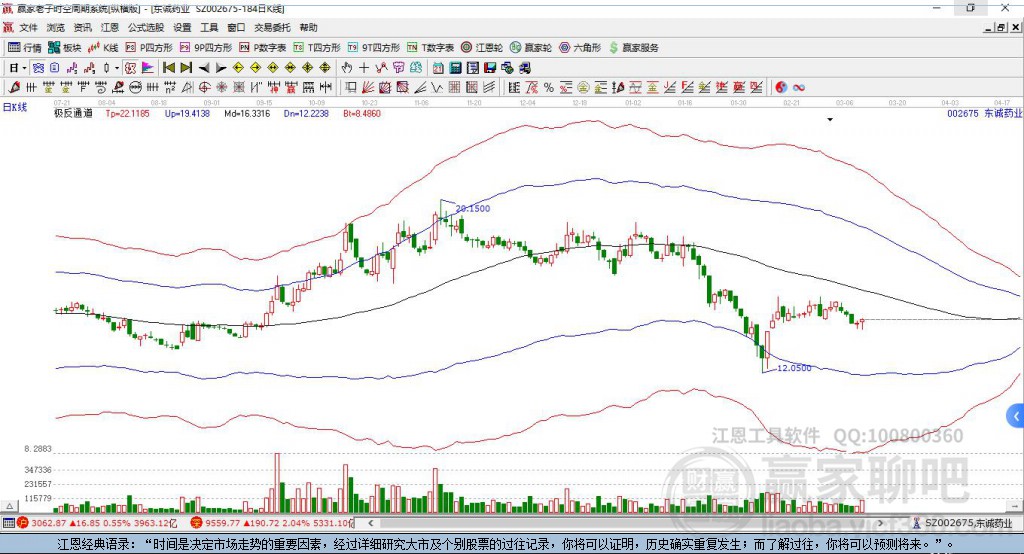Select the red circle target tool
1024x554 pixels.
tap(204, 87)
